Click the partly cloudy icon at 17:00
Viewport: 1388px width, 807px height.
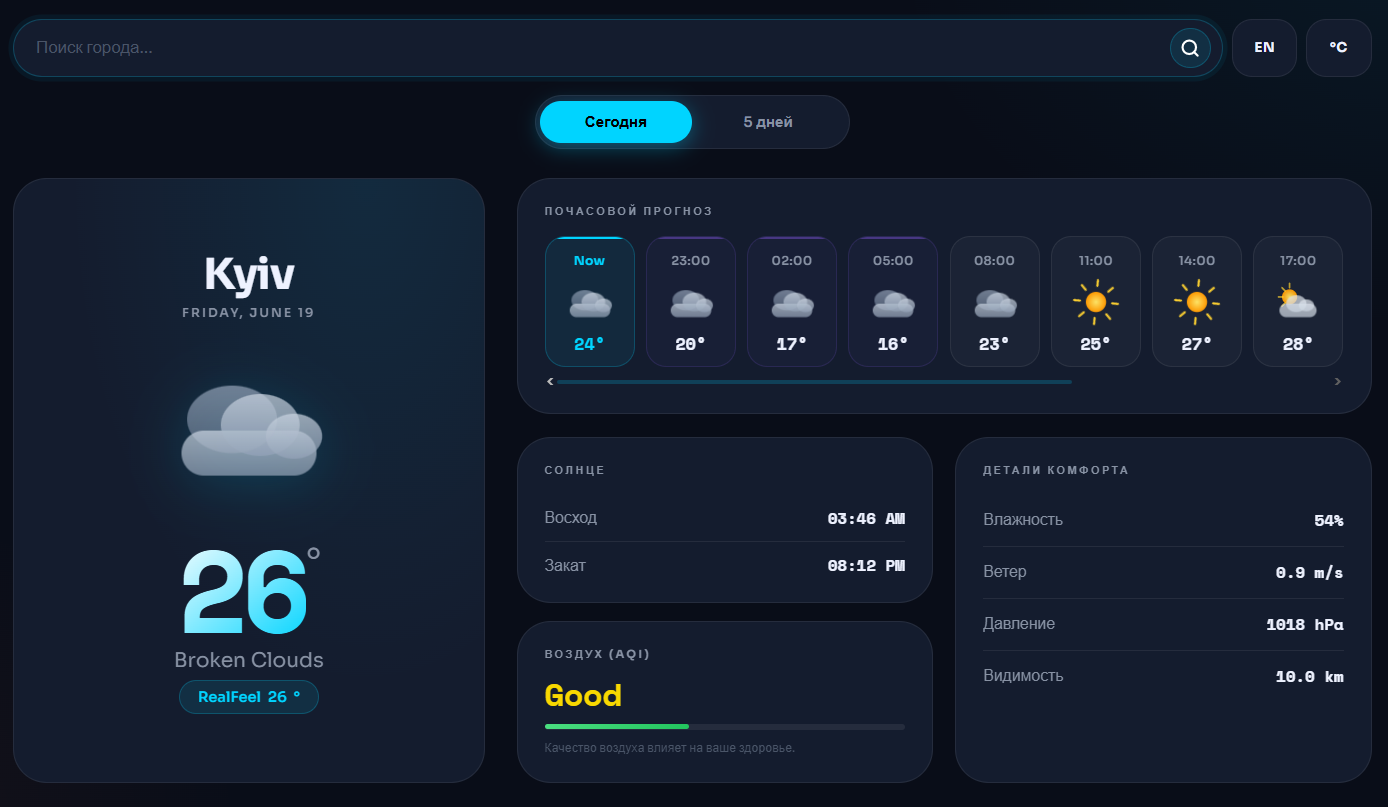1297,302
